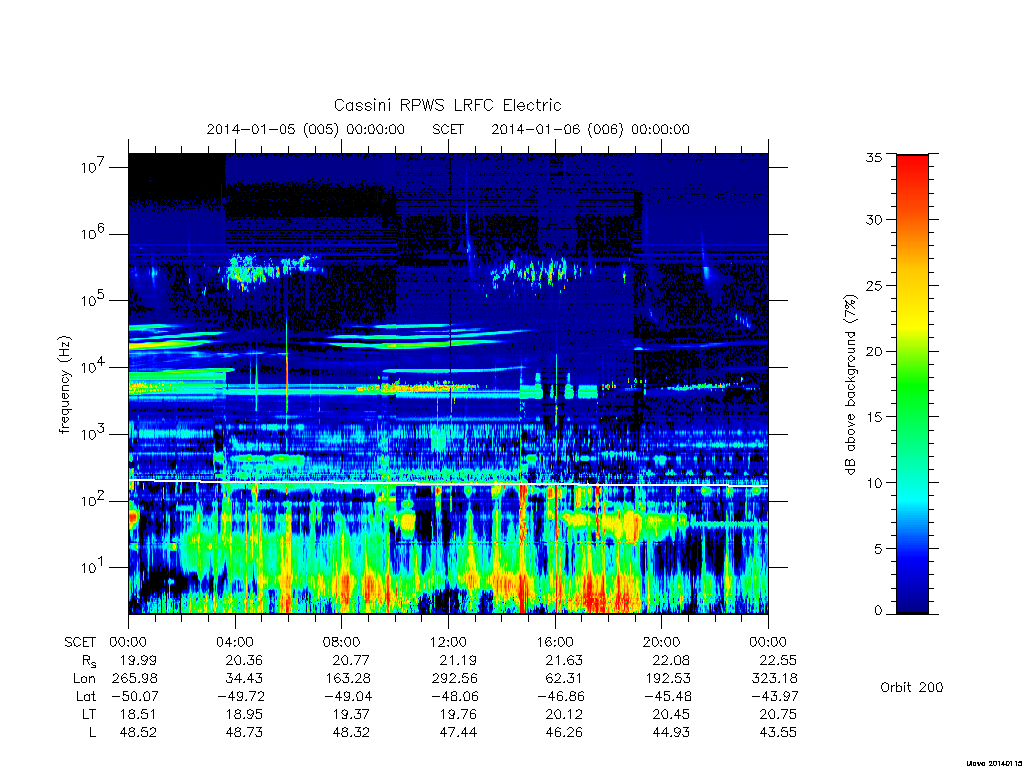Click the 04:00 SCET time tick label

click(x=235, y=642)
